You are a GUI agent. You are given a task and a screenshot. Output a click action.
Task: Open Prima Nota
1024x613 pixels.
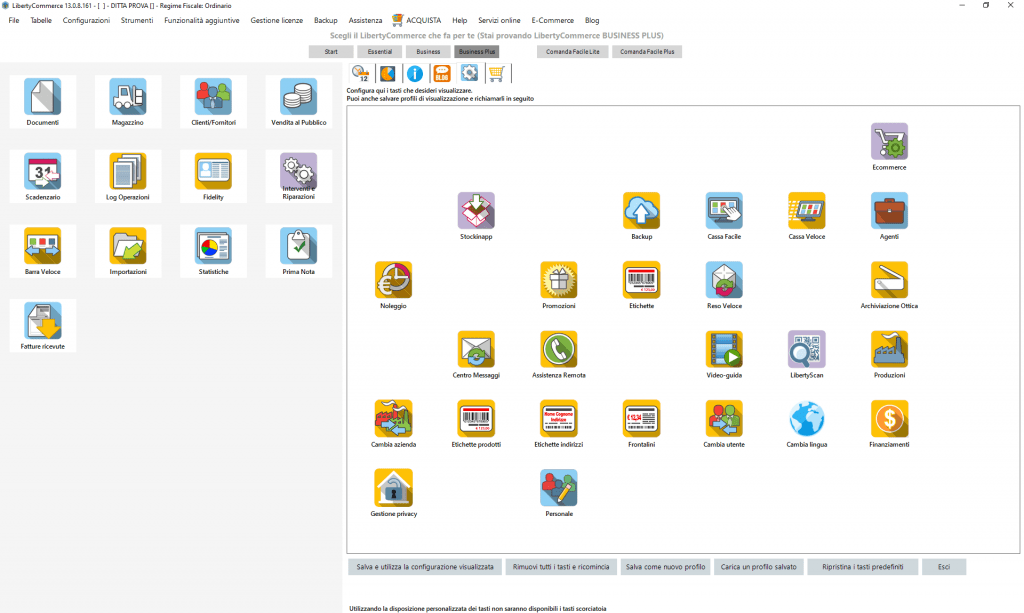point(298,251)
